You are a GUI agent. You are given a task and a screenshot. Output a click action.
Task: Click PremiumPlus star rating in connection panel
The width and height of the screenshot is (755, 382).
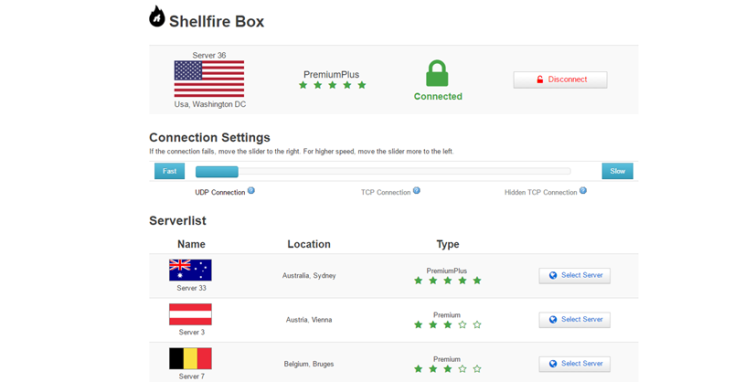(332, 85)
